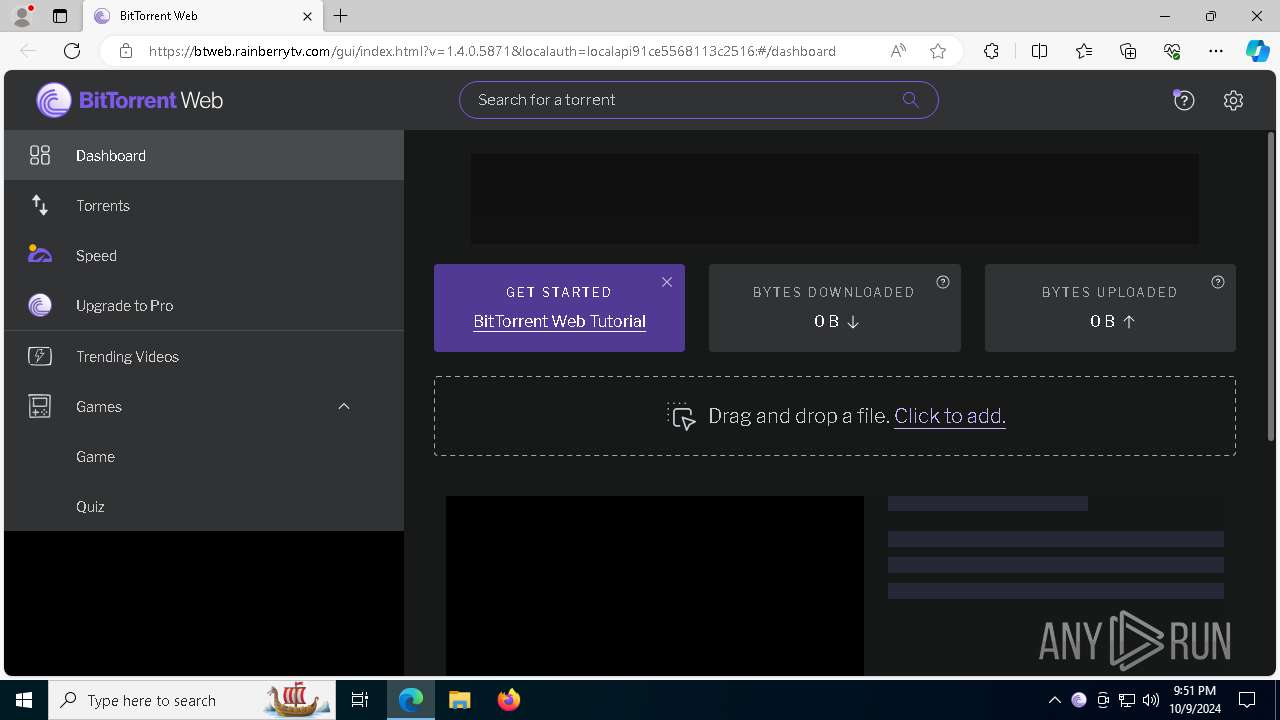Open the BitTorrent settings gear

click(1233, 100)
